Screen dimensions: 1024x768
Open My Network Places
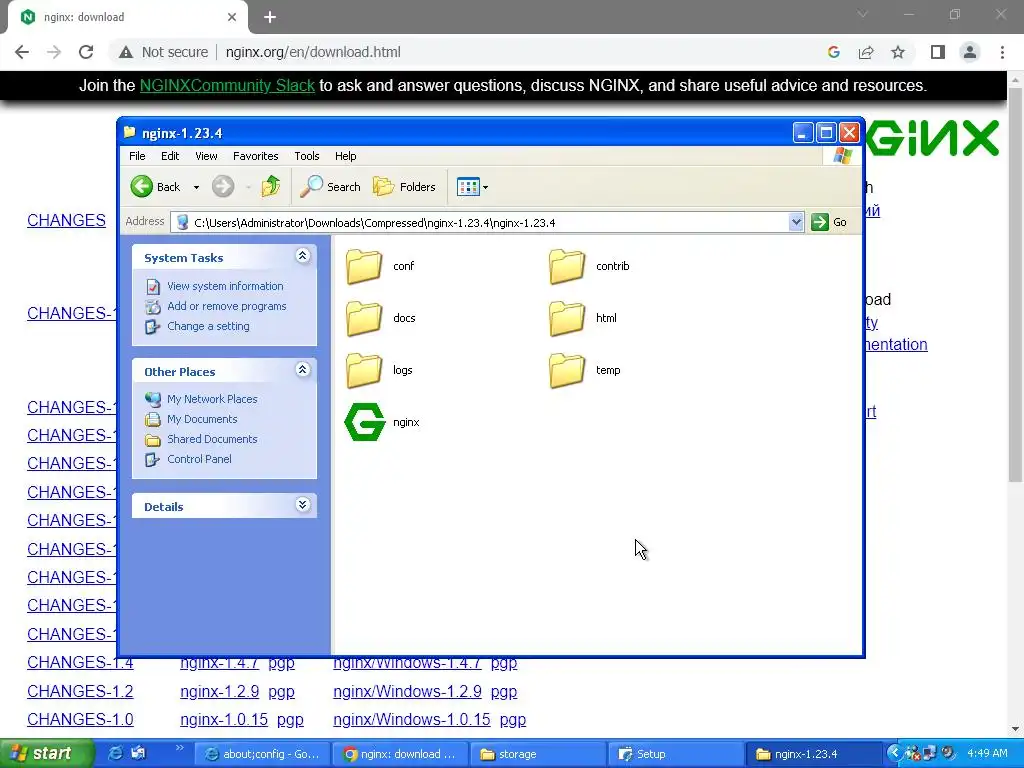click(212, 399)
